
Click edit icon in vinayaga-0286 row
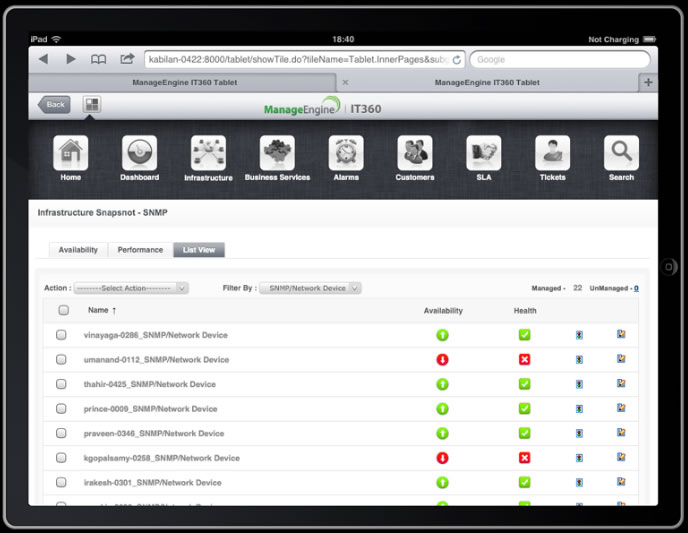pos(621,334)
